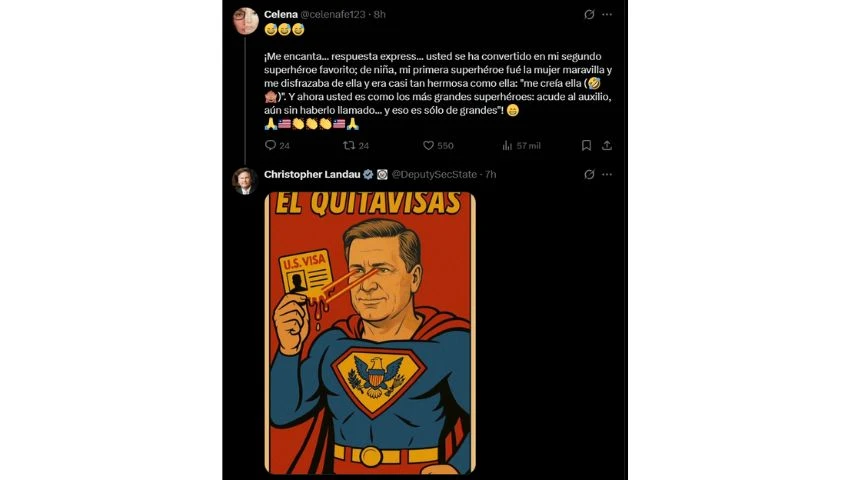Open more options on Christopher Landau's tweet
Viewport: 850px width, 480px height.
point(607,174)
